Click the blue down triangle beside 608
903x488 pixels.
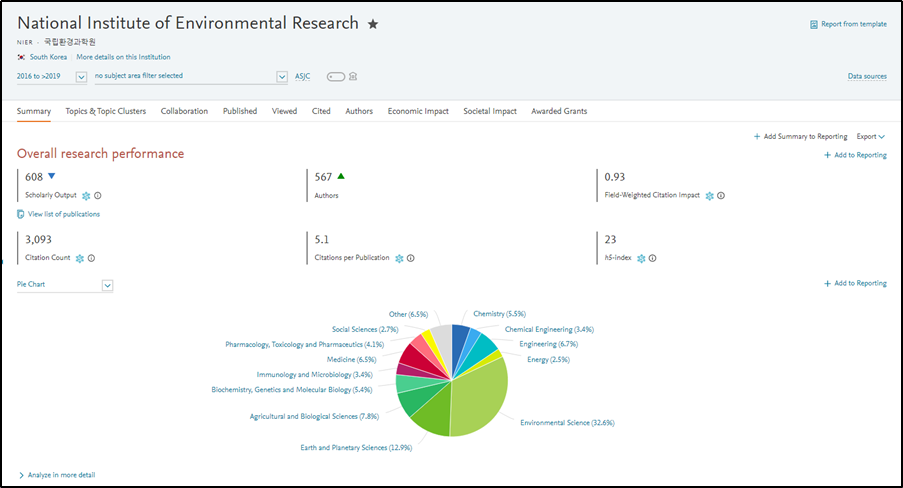coord(52,176)
